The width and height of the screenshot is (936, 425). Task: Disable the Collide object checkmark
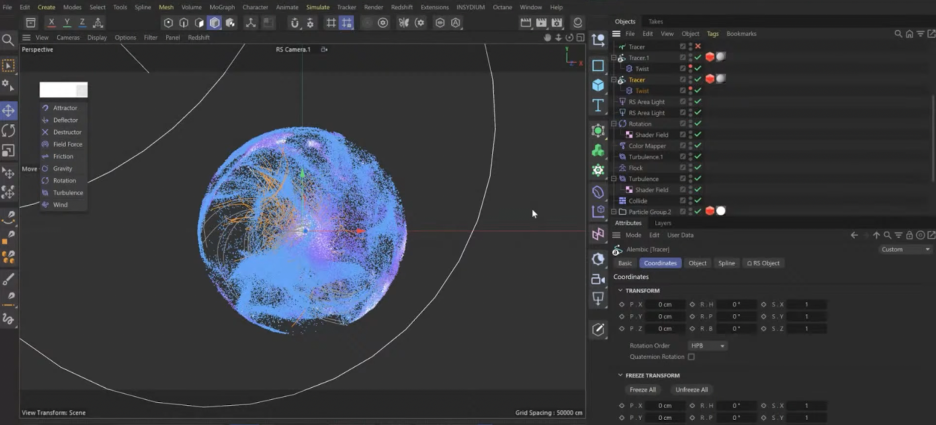(698, 201)
